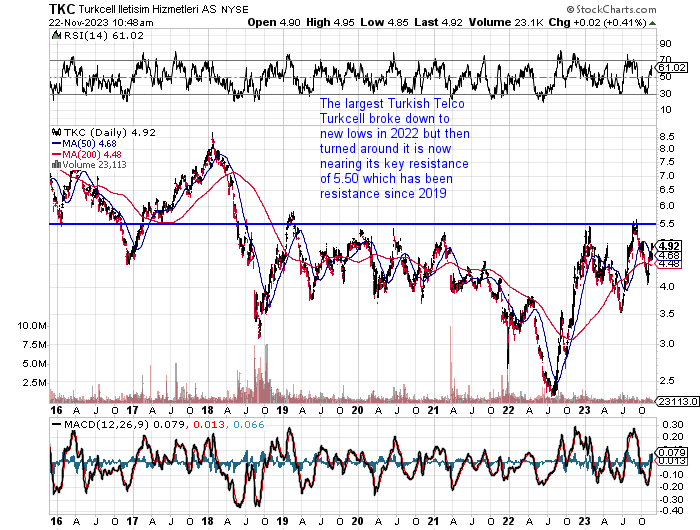Click annotation line 'resistance since 2019'
Screen dimensions: 700x530
point(383,193)
